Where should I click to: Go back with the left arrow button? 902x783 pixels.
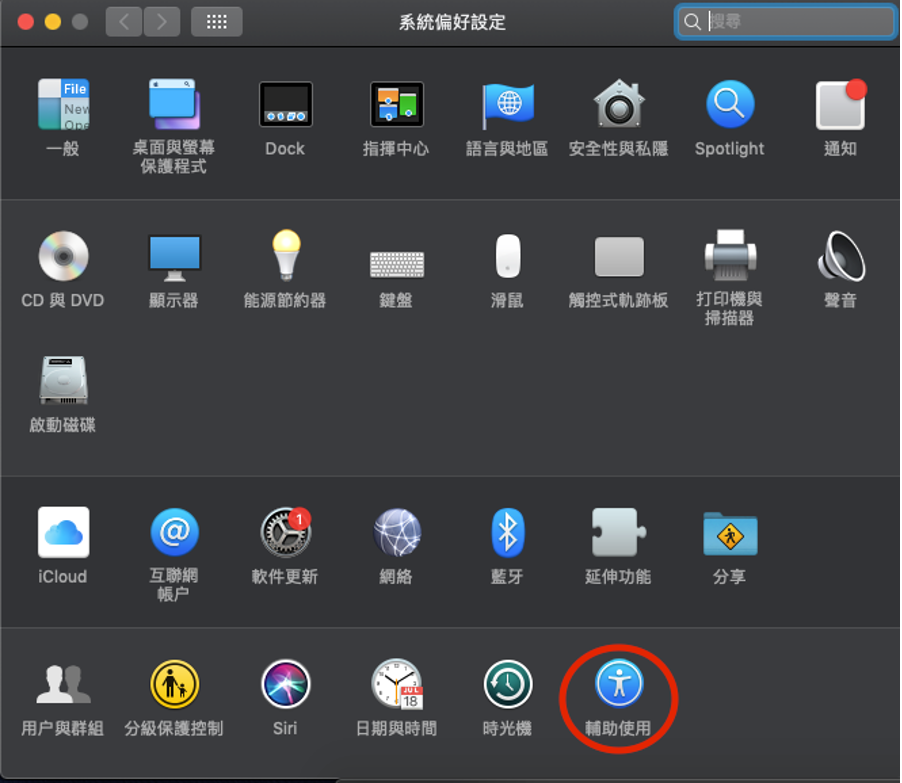point(124,22)
